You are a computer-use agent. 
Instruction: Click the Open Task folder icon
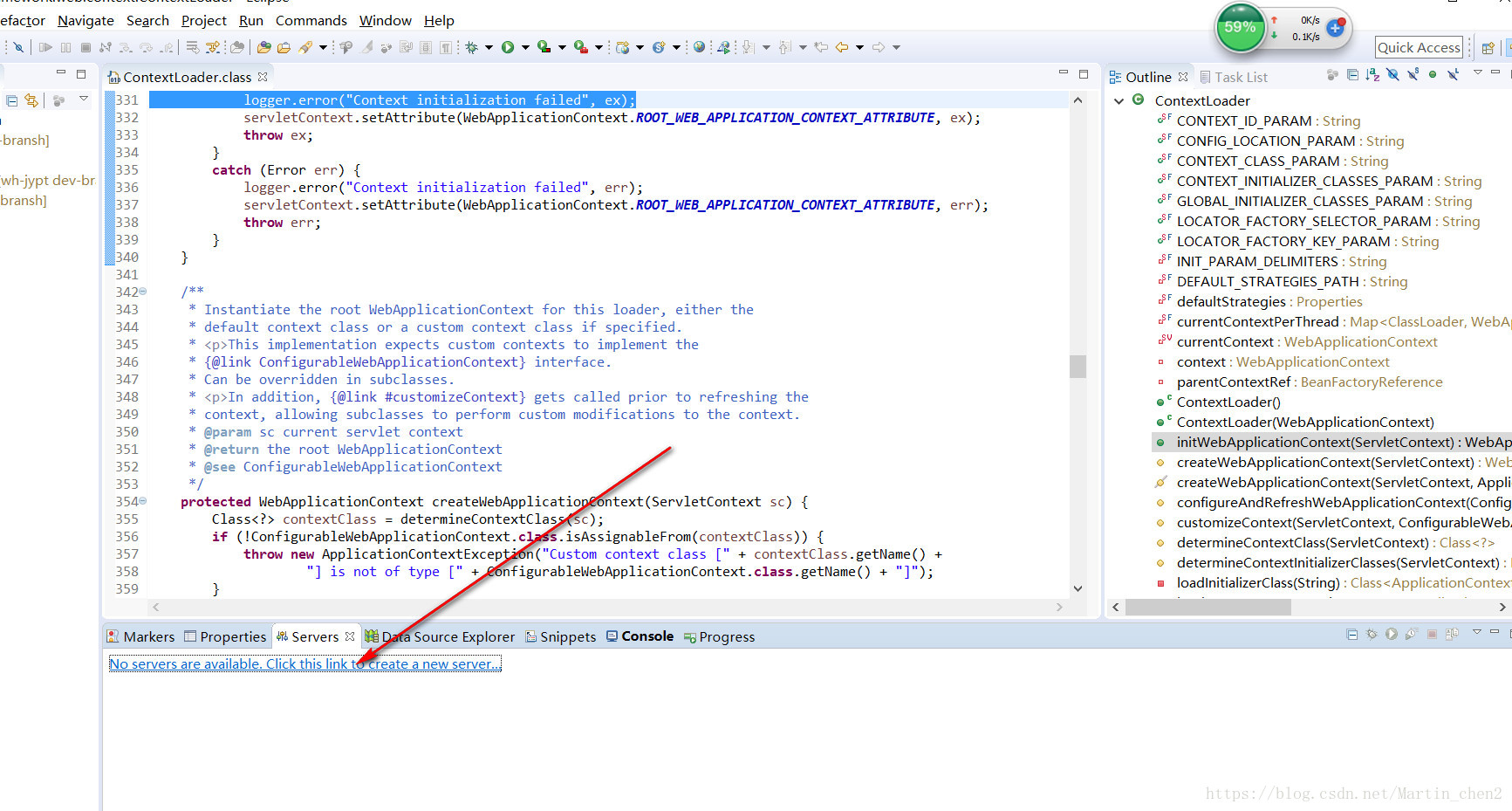[284, 47]
